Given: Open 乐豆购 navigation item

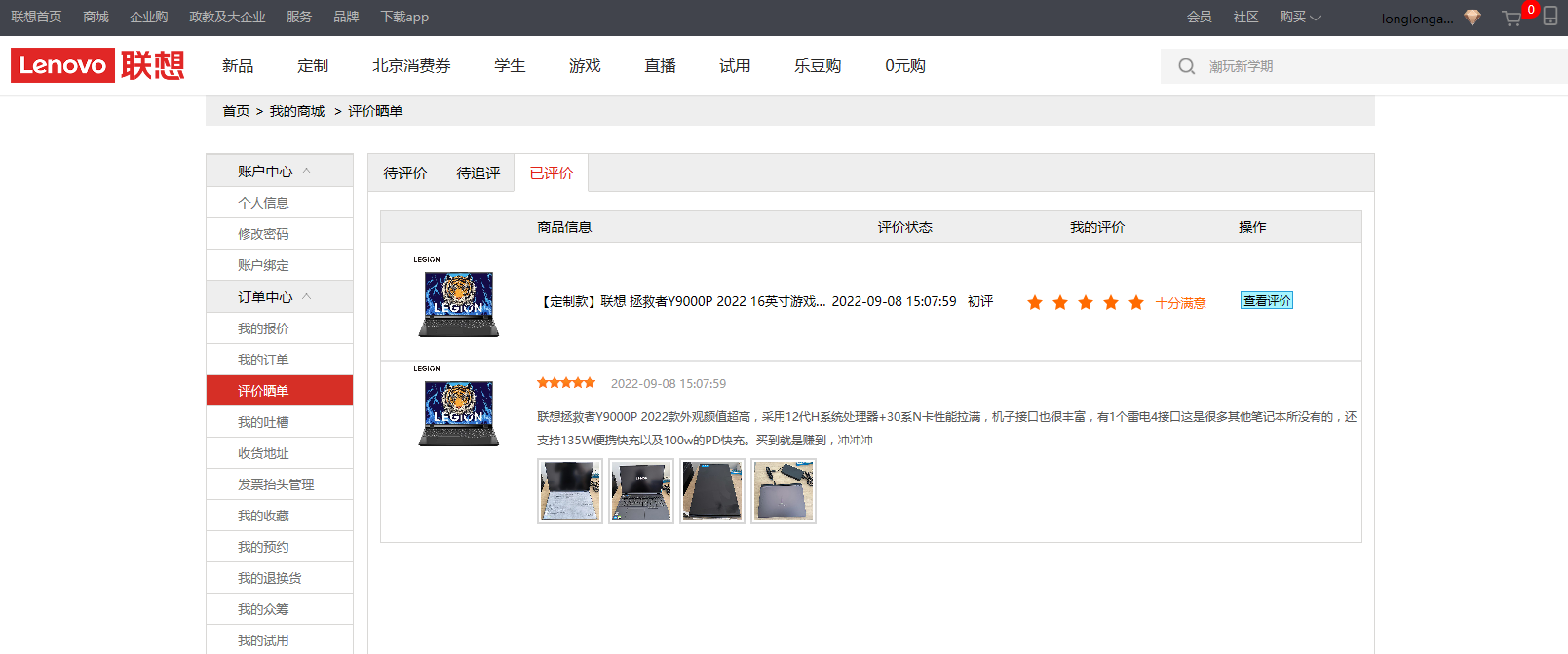Looking at the screenshot, I should point(818,65).
